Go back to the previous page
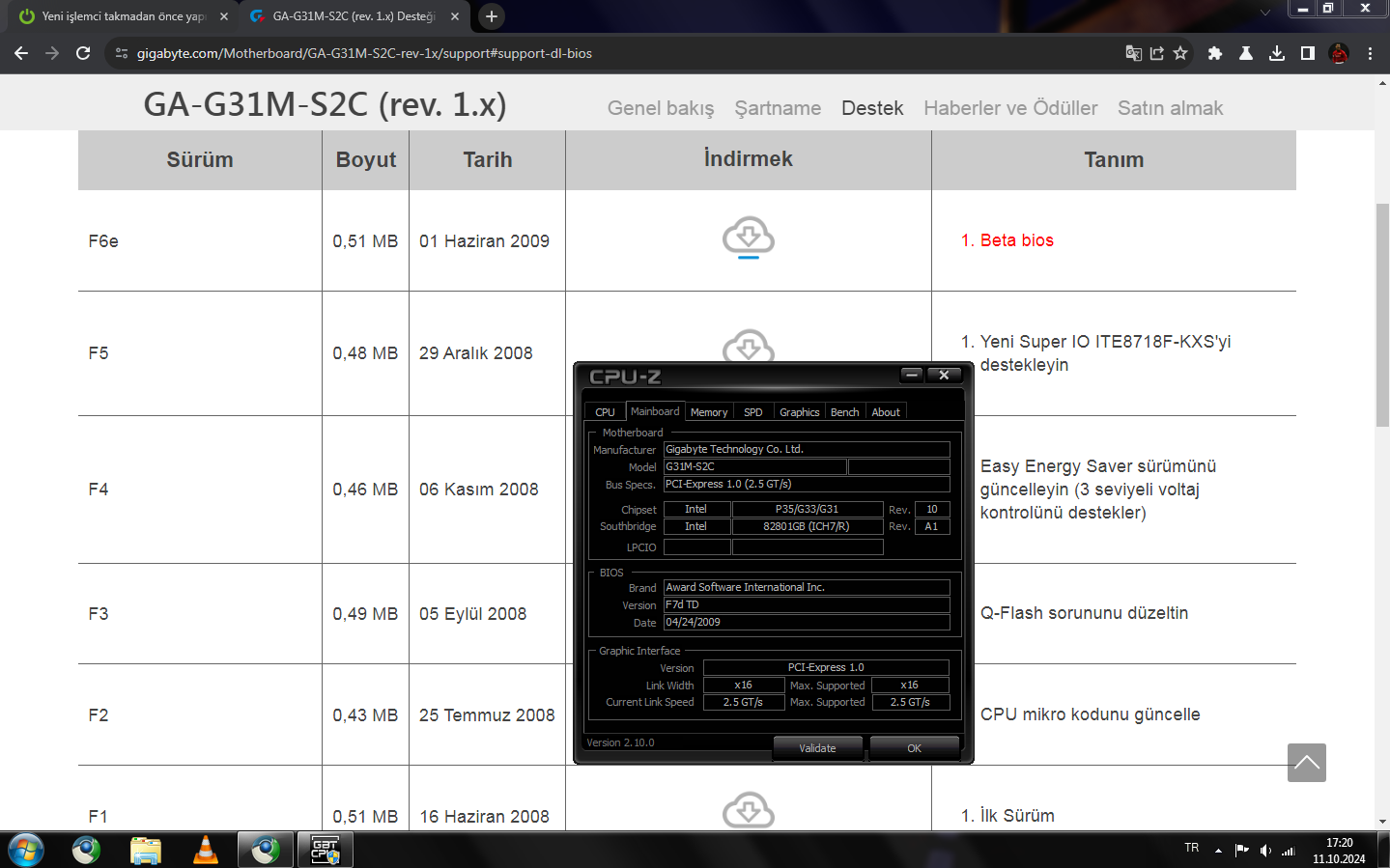Screen dimensions: 1390x868 point(21,53)
